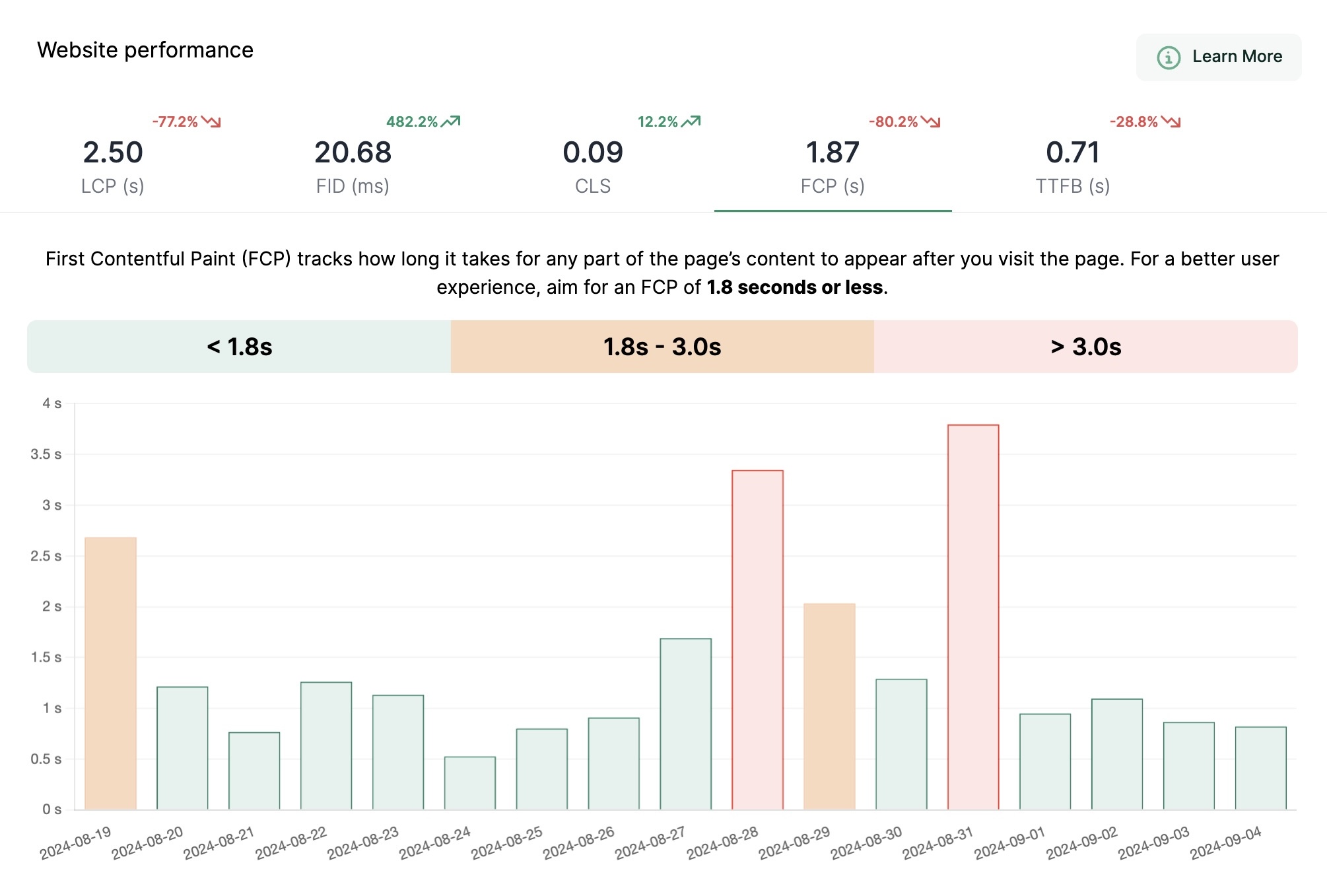Click the 2024-09-04 x-axis date label

(x=1226, y=843)
